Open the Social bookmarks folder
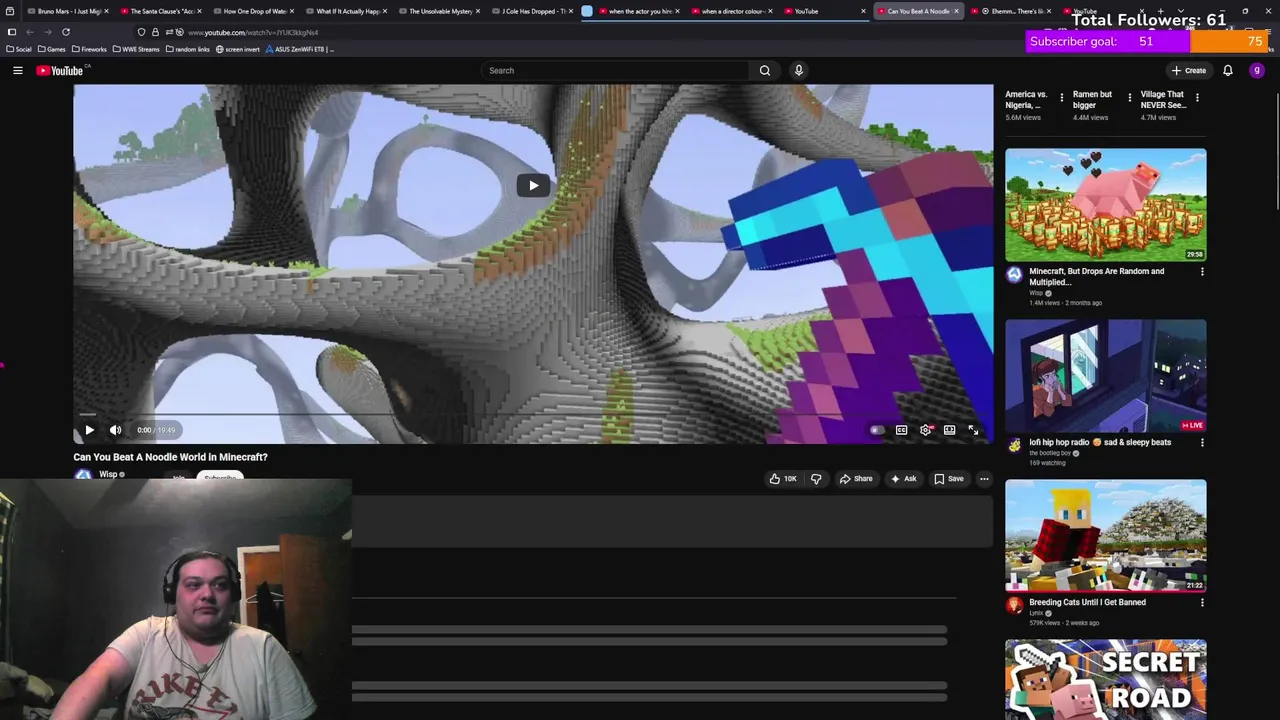This screenshot has height=720, width=1280. click(x=19, y=49)
